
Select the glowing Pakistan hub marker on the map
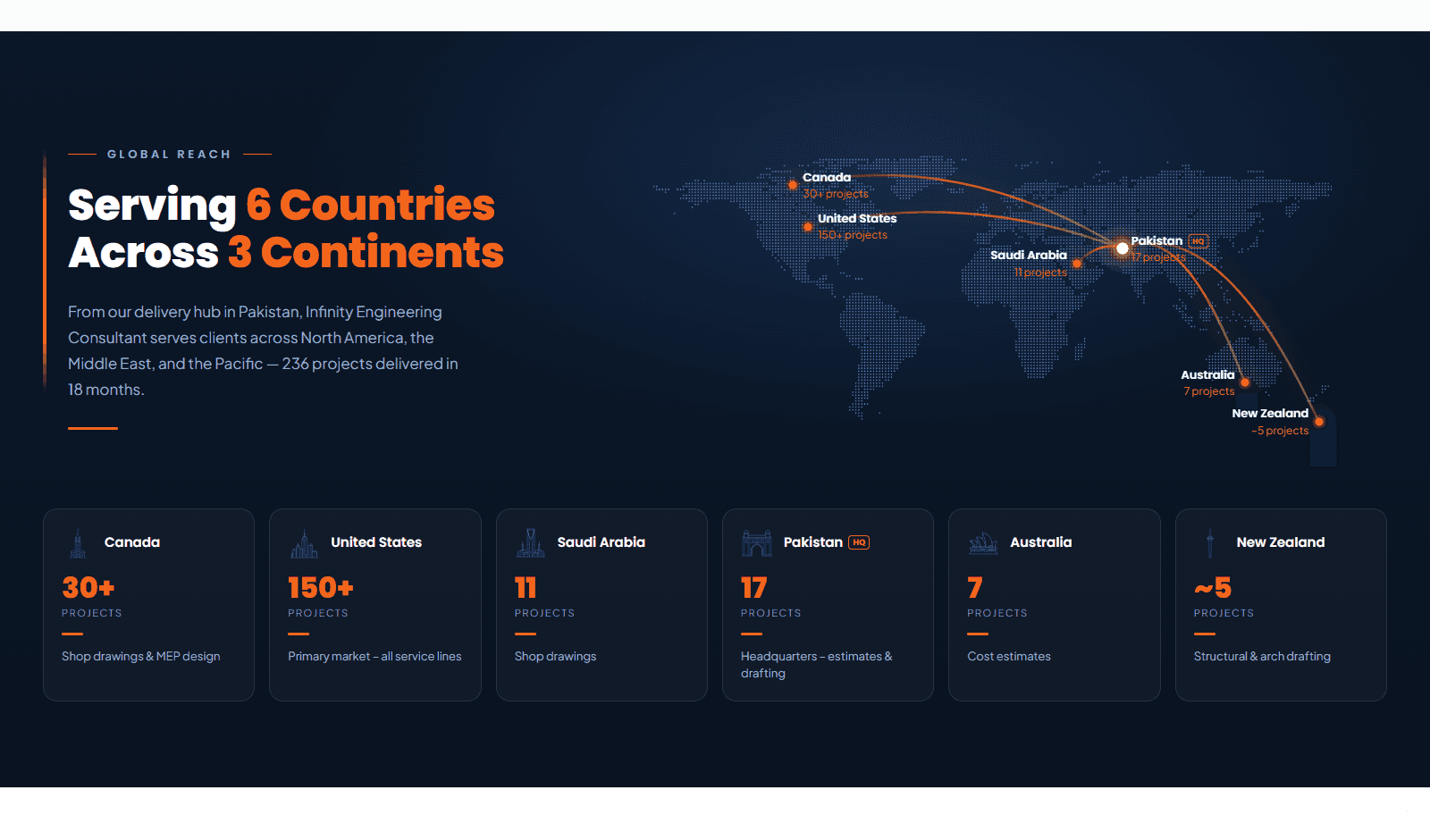[x=1123, y=248]
